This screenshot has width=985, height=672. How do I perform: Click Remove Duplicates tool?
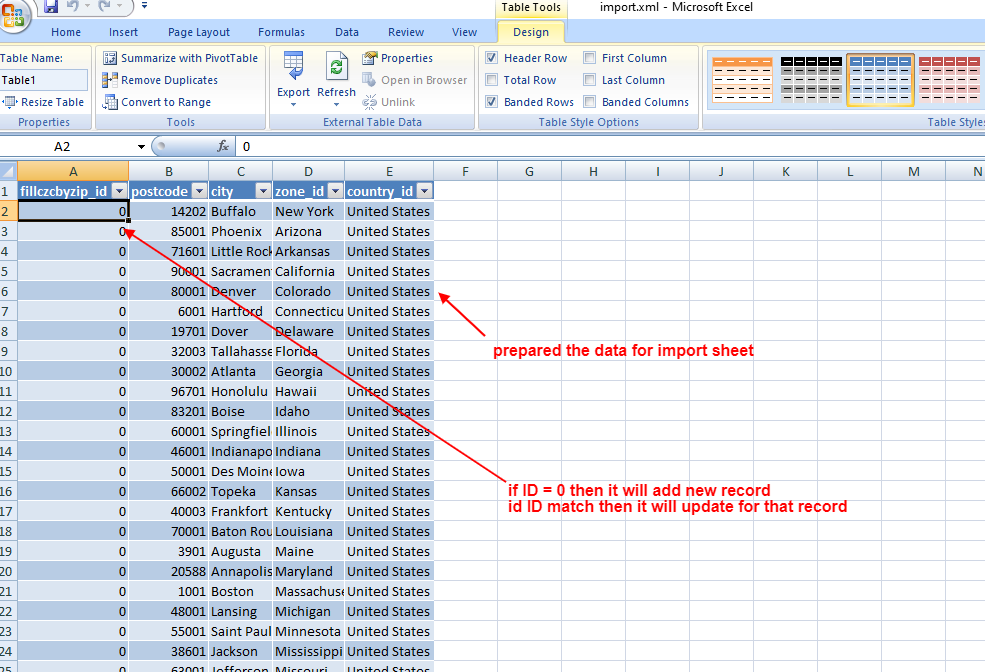click(x=161, y=80)
